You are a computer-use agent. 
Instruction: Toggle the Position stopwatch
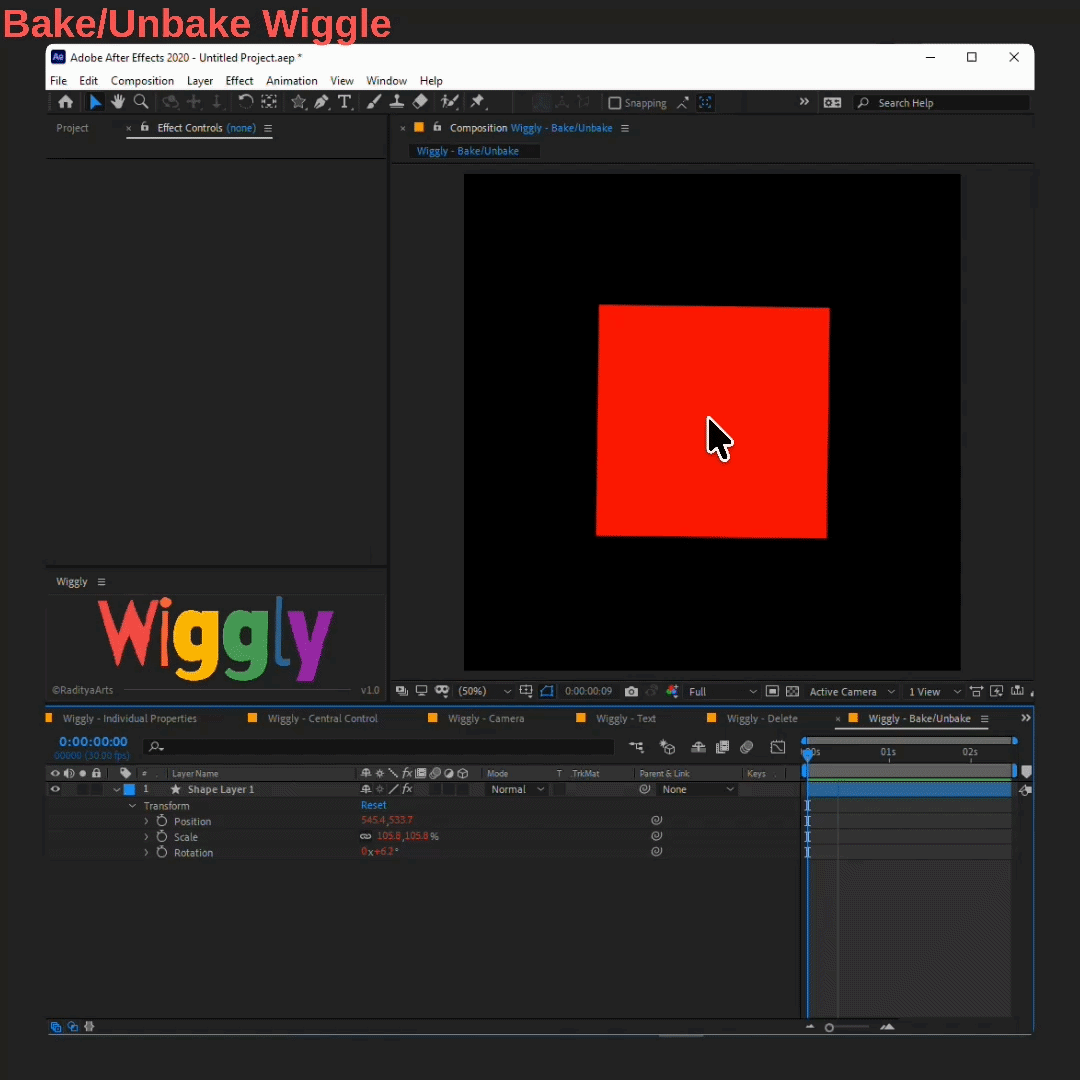click(x=162, y=820)
